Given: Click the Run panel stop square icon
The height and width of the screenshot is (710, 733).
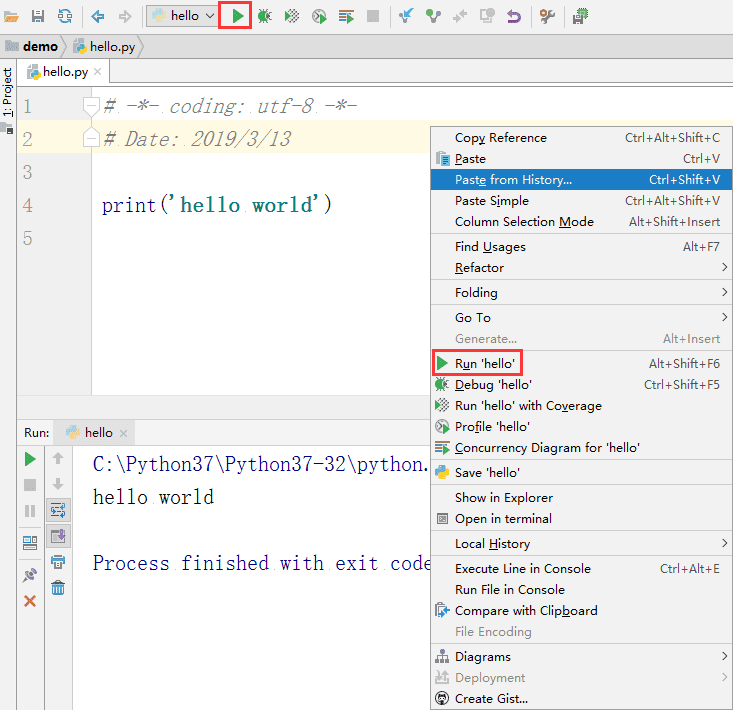Looking at the screenshot, I should (x=30, y=485).
